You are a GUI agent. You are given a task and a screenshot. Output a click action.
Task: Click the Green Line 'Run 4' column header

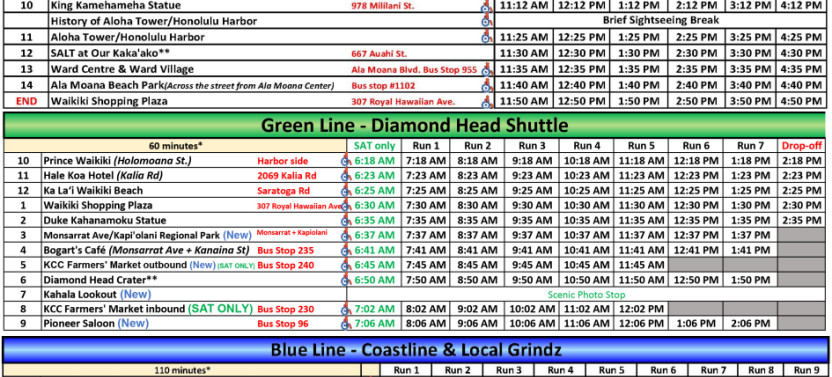pyautogui.click(x=586, y=146)
